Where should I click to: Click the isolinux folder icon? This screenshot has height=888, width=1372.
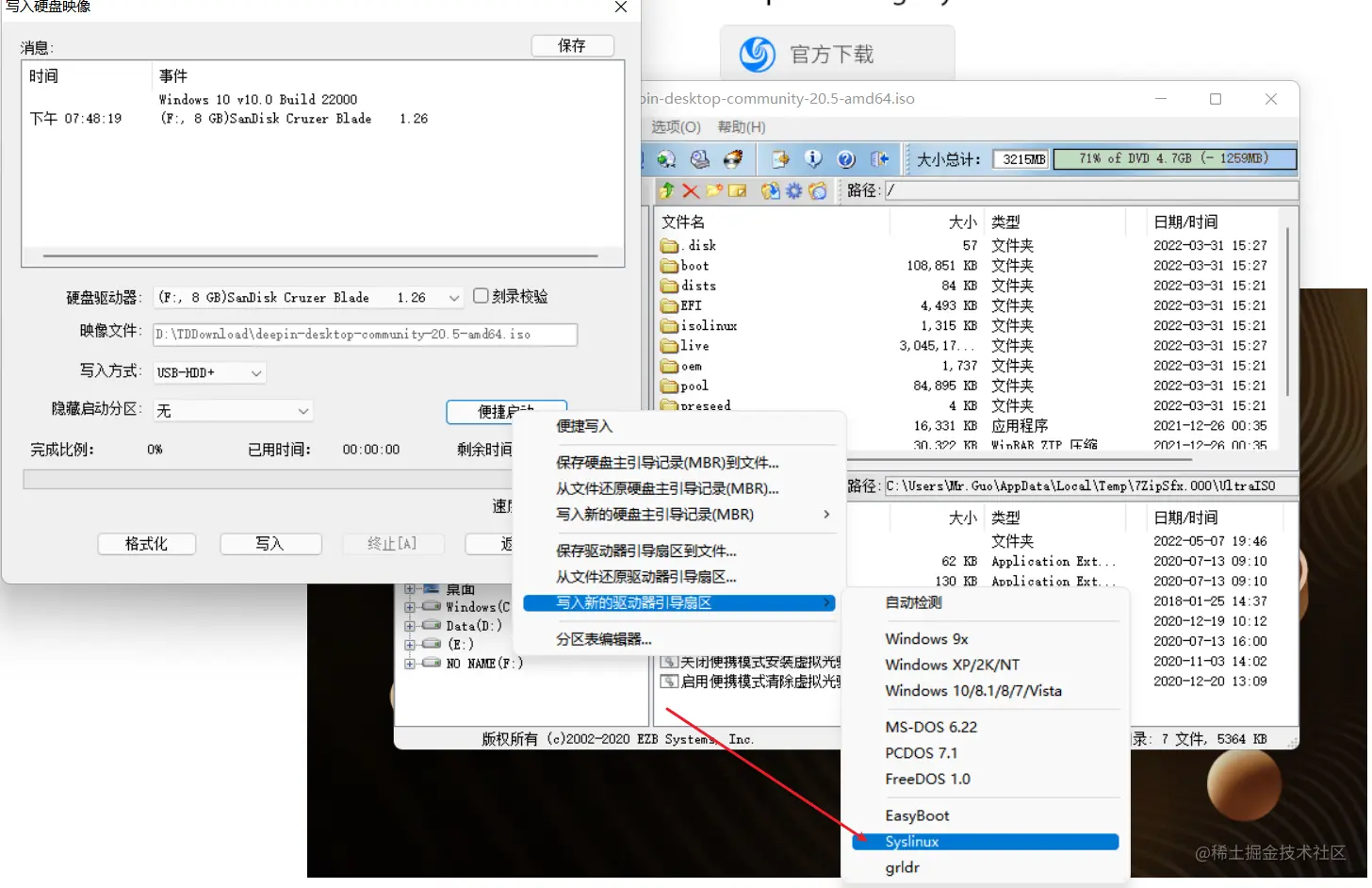(x=670, y=325)
